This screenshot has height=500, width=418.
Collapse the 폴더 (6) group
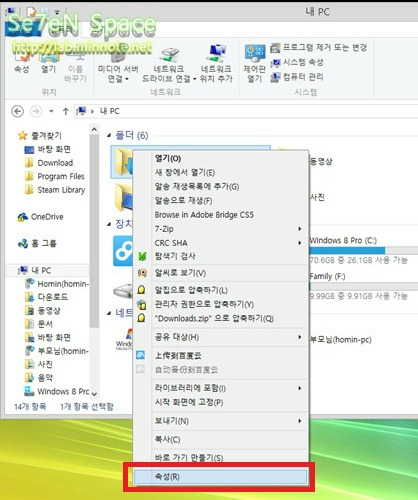[109, 136]
